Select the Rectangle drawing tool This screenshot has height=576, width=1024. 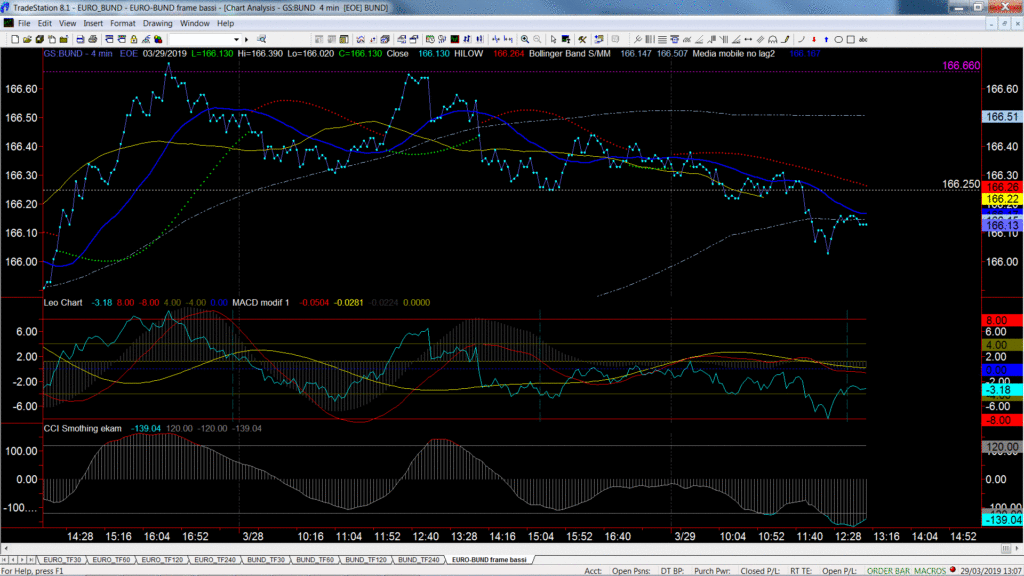coord(851,39)
